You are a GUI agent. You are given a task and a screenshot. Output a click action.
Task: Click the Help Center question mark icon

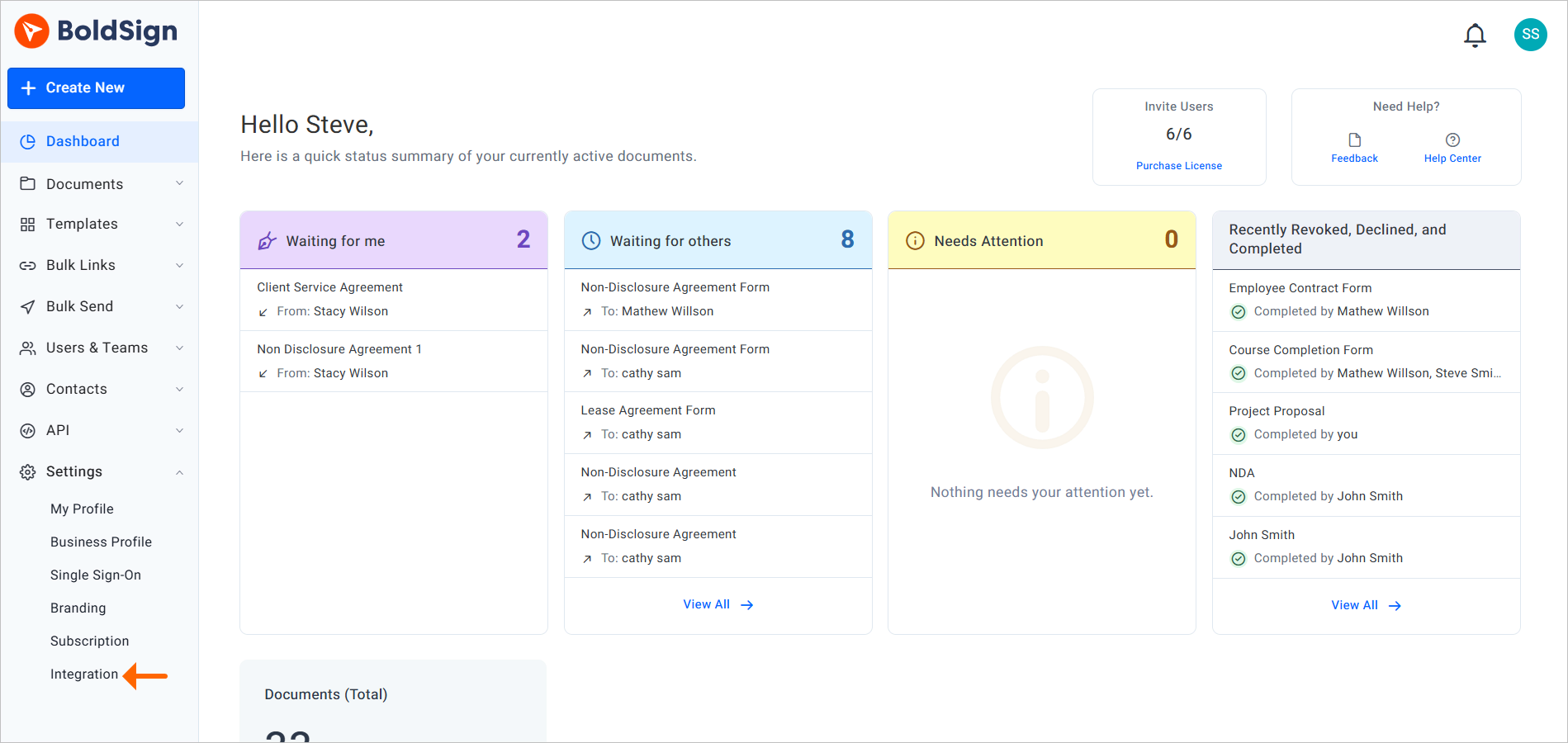click(1452, 140)
